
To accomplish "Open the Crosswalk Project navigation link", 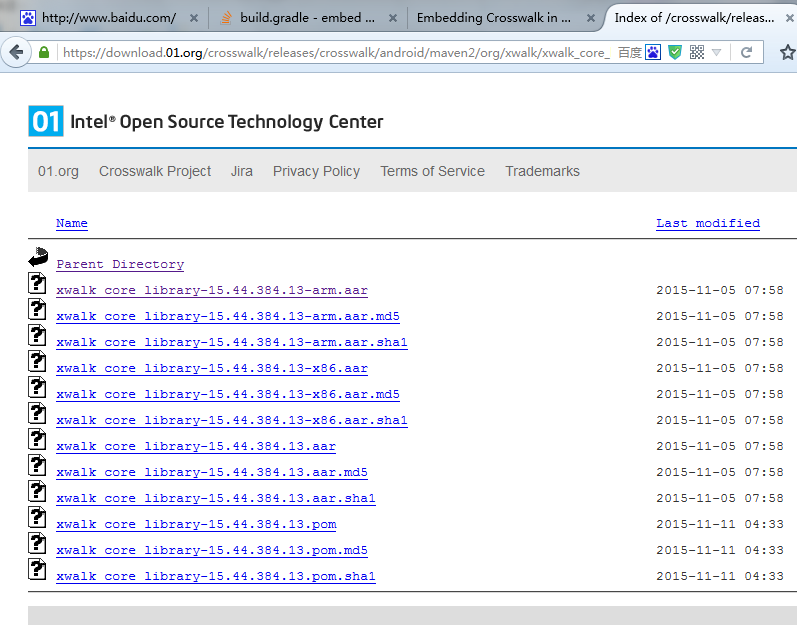I will click(x=155, y=171).
